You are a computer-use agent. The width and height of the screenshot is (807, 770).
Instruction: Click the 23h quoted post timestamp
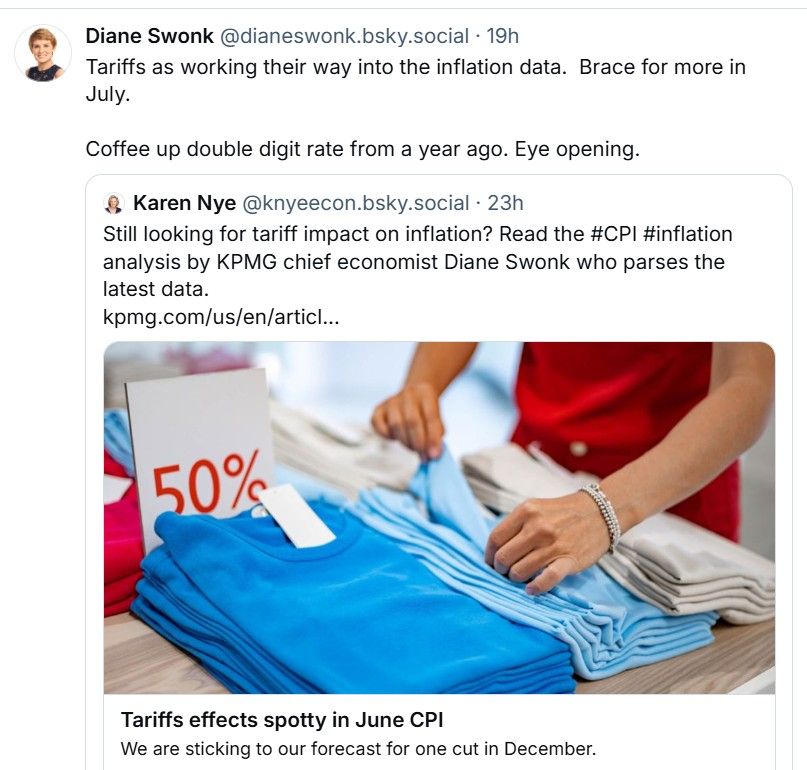[505, 203]
